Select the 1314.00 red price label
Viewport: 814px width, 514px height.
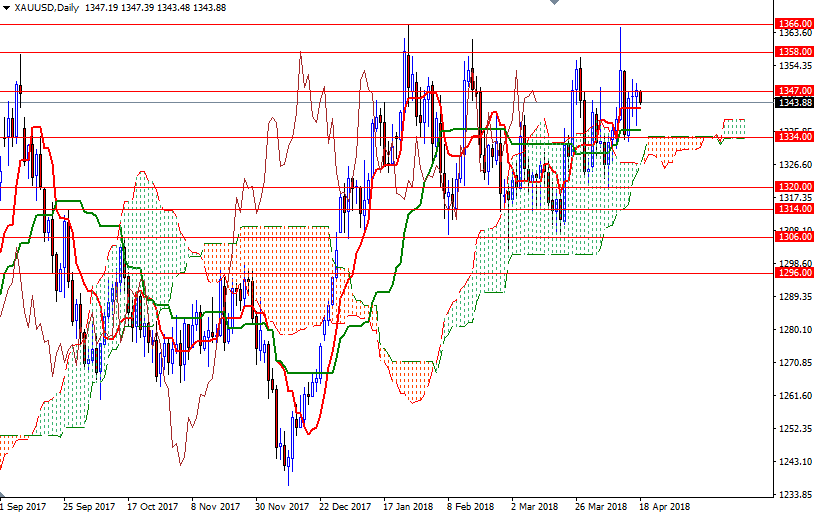coord(794,209)
